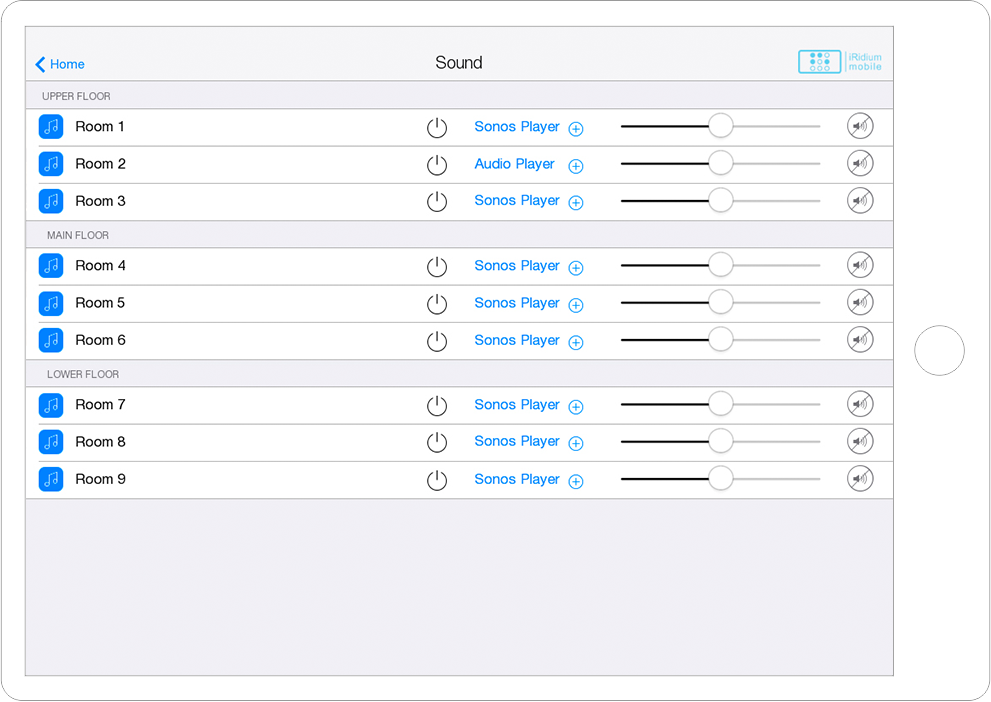Image resolution: width=991 pixels, height=702 pixels.
Task: Click the Room 3 volume slider knob
Action: click(720, 201)
